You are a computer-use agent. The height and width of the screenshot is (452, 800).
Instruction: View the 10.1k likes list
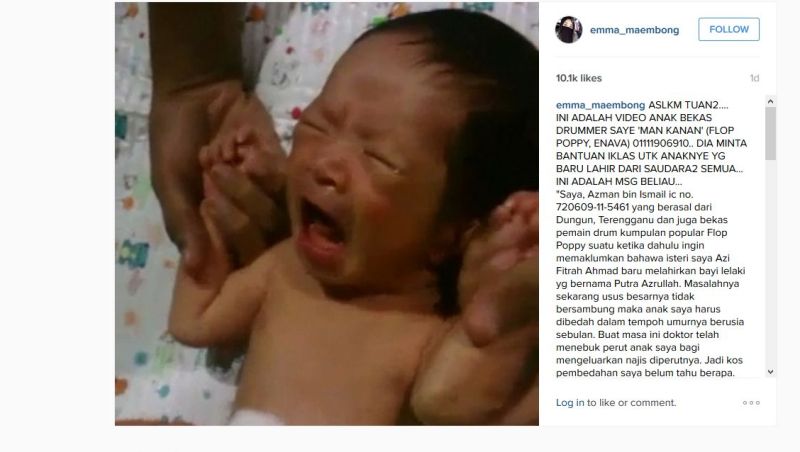[x=579, y=78]
